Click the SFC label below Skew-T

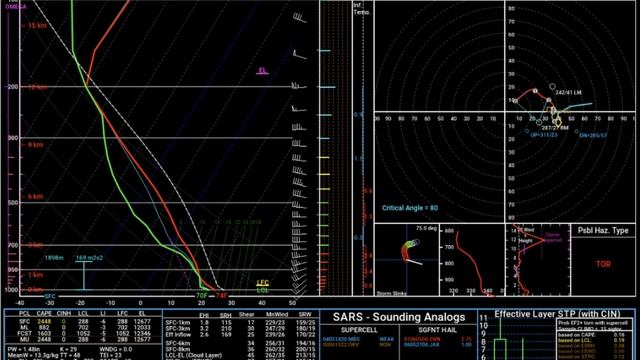pos(50,296)
